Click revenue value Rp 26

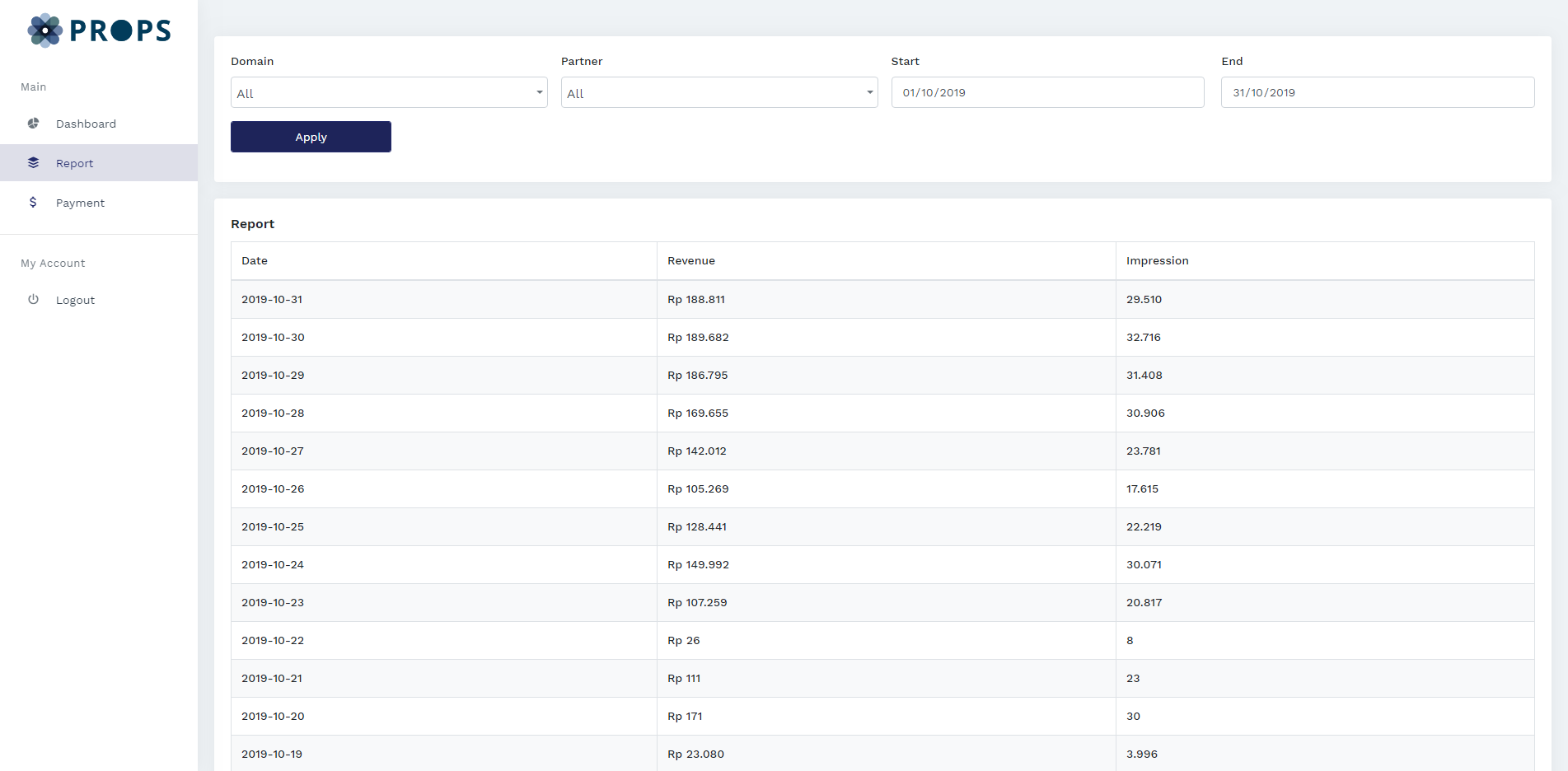point(684,640)
